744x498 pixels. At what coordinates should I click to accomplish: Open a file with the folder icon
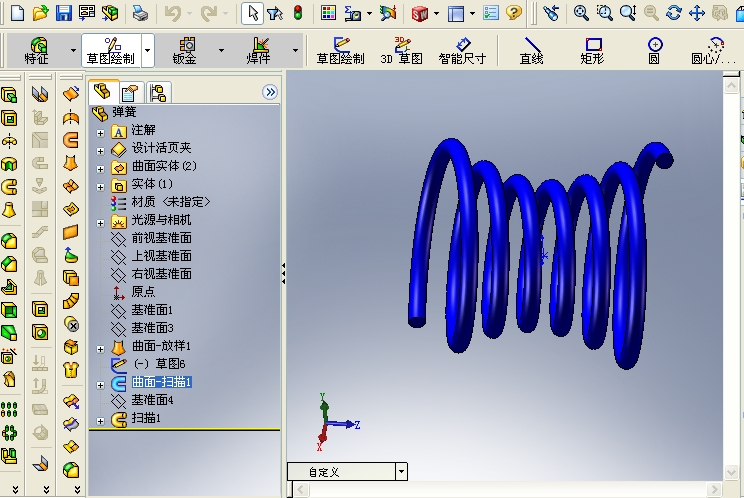pos(40,13)
